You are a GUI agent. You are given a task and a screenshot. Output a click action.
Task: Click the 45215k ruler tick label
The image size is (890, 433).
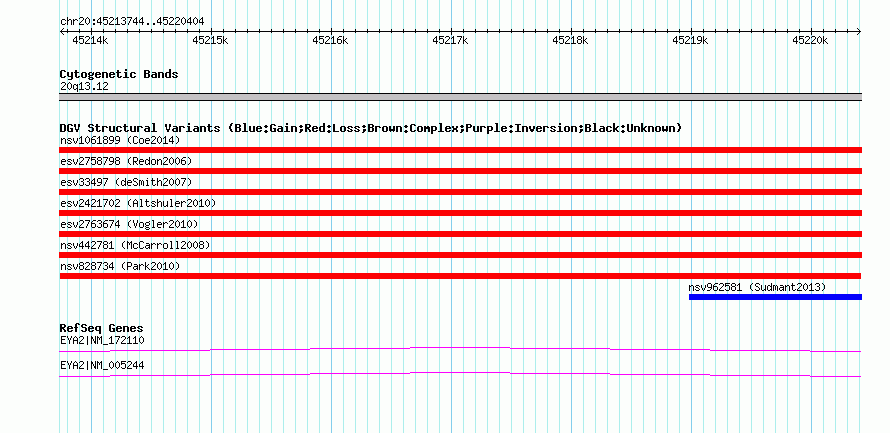click(210, 40)
